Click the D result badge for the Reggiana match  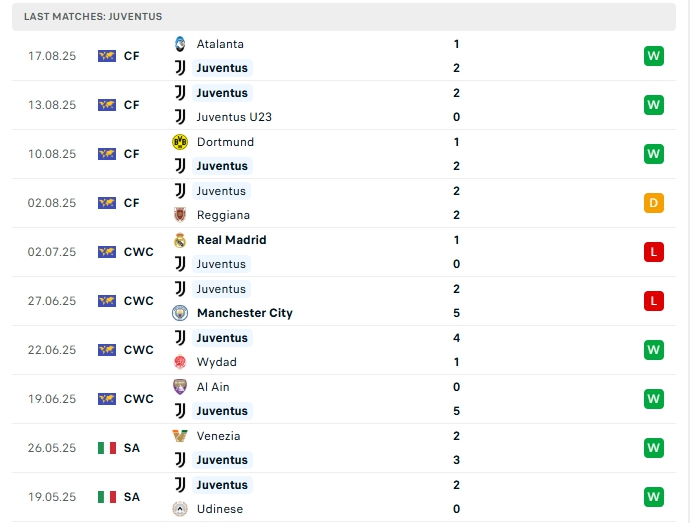click(654, 203)
